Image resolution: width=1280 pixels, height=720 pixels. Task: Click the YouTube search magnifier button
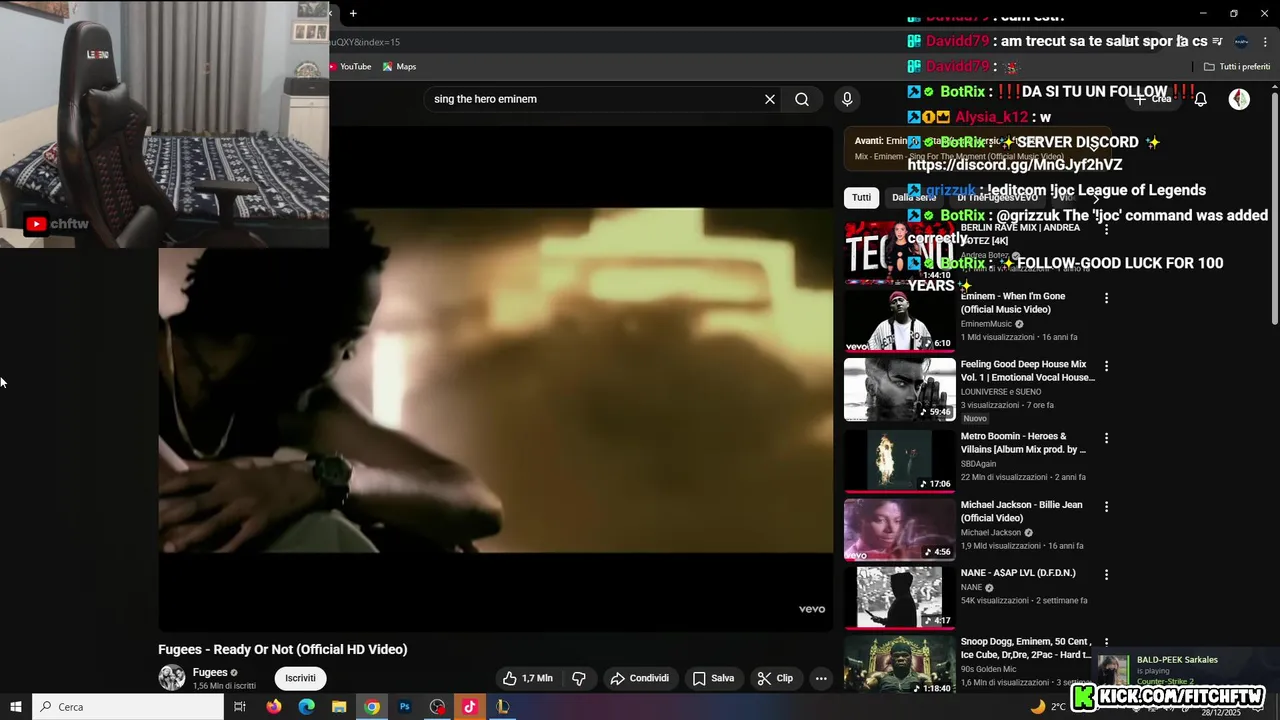coord(802,99)
